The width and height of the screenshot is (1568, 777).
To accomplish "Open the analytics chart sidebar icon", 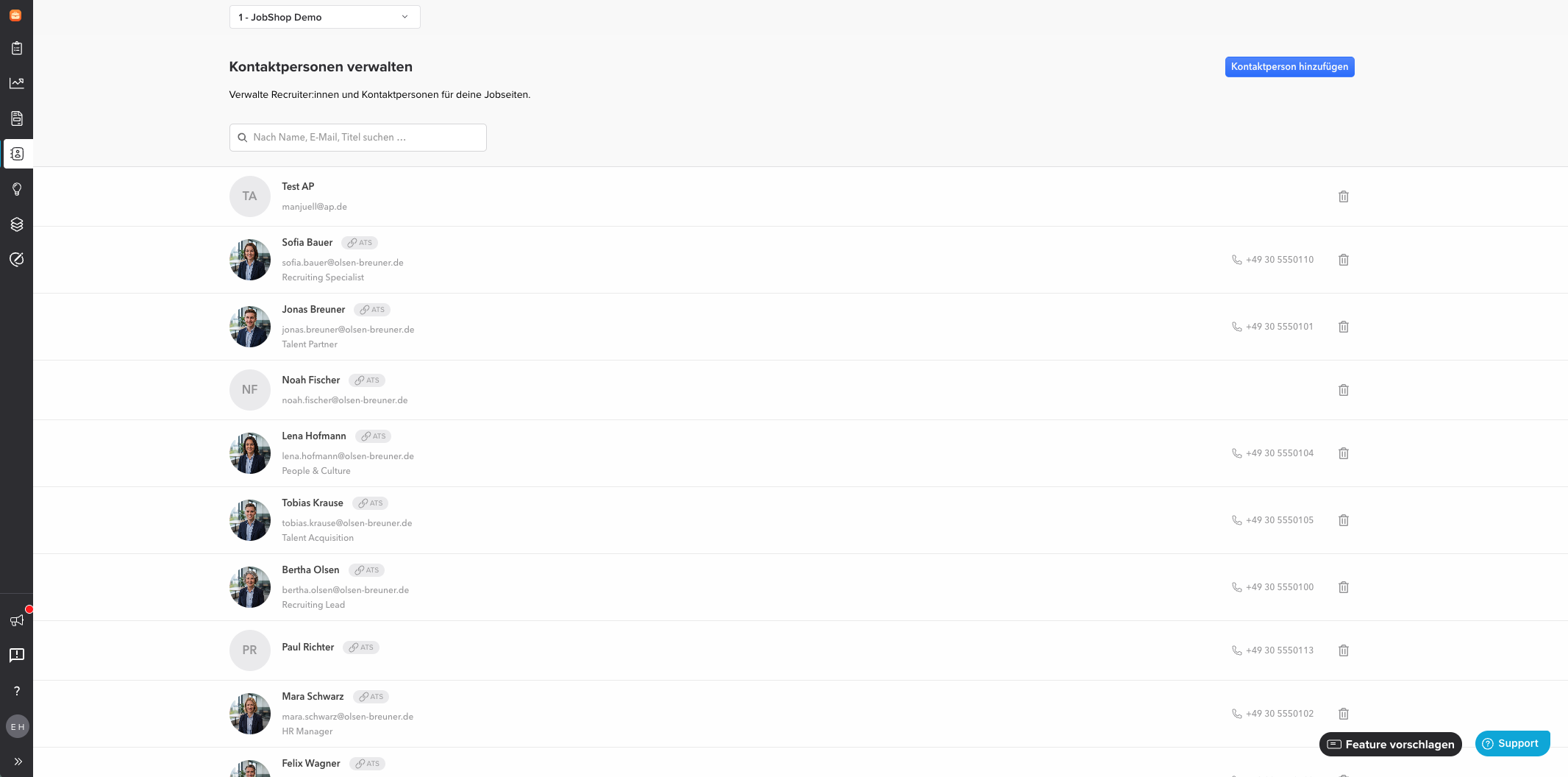I will [x=16, y=83].
